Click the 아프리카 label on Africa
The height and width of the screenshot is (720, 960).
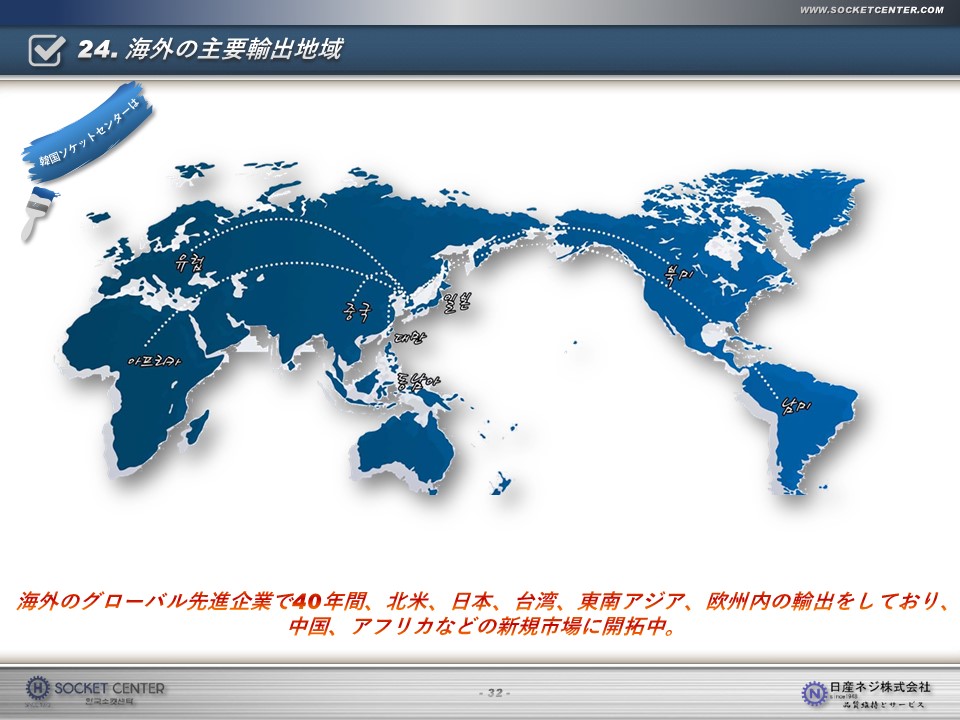pyautogui.click(x=156, y=357)
